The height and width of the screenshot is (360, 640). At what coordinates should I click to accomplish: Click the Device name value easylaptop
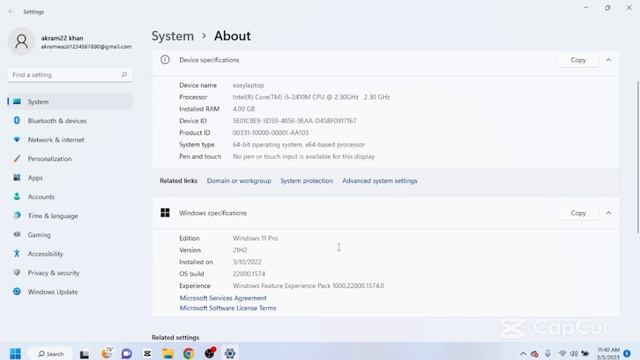[248, 85]
